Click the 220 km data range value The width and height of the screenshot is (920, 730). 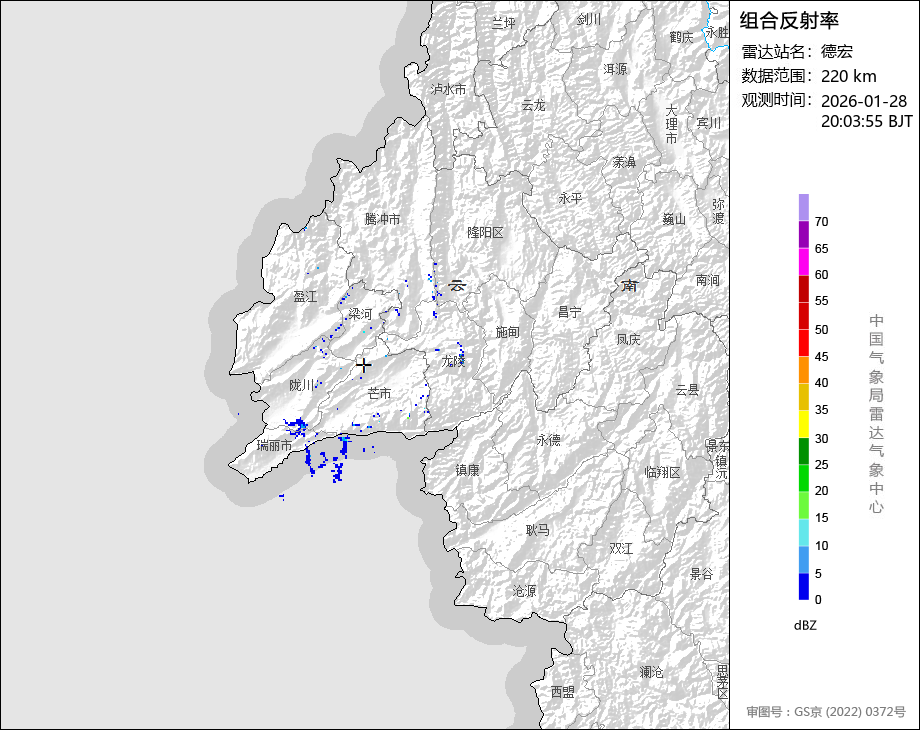[848, 76]
